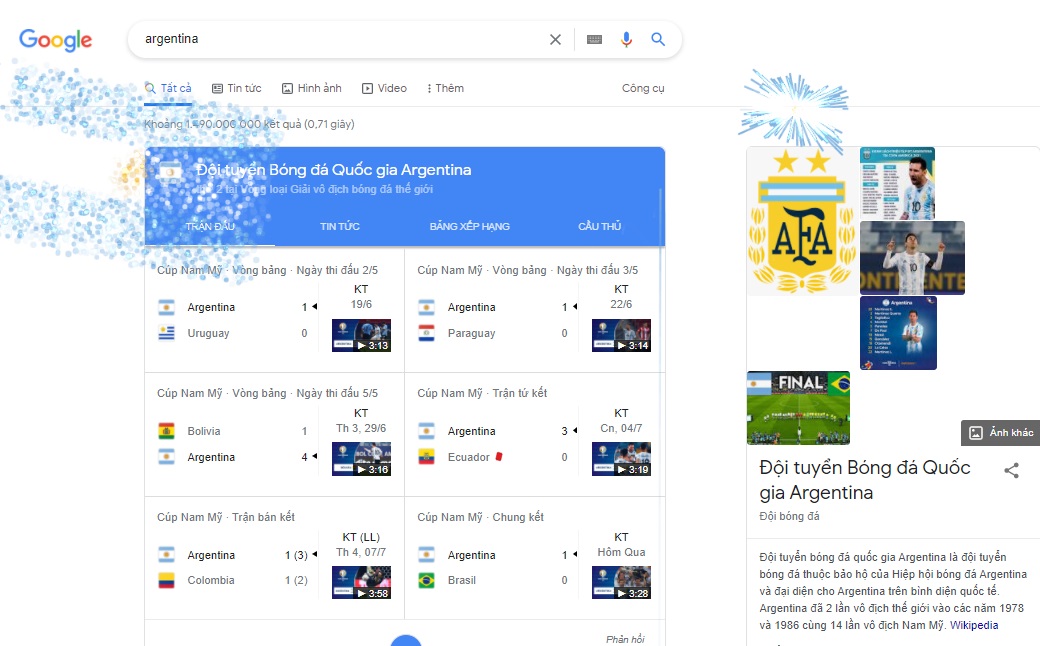Image resolution: width=1040 pixels, height=646 pixels.
Task: Clear the search box text
Action: (555, 40)
